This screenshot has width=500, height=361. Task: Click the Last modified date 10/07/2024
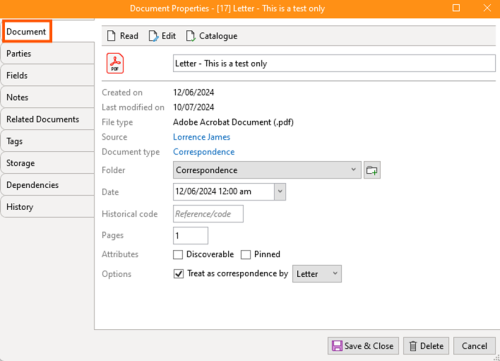coord(194,107)
